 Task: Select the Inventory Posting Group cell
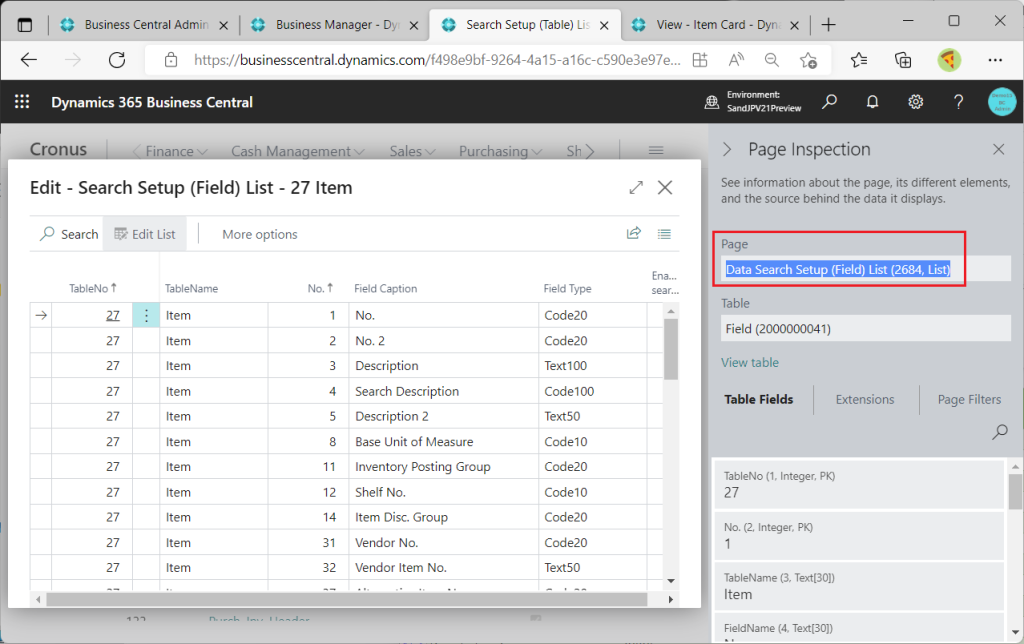[x=444, y=467]
